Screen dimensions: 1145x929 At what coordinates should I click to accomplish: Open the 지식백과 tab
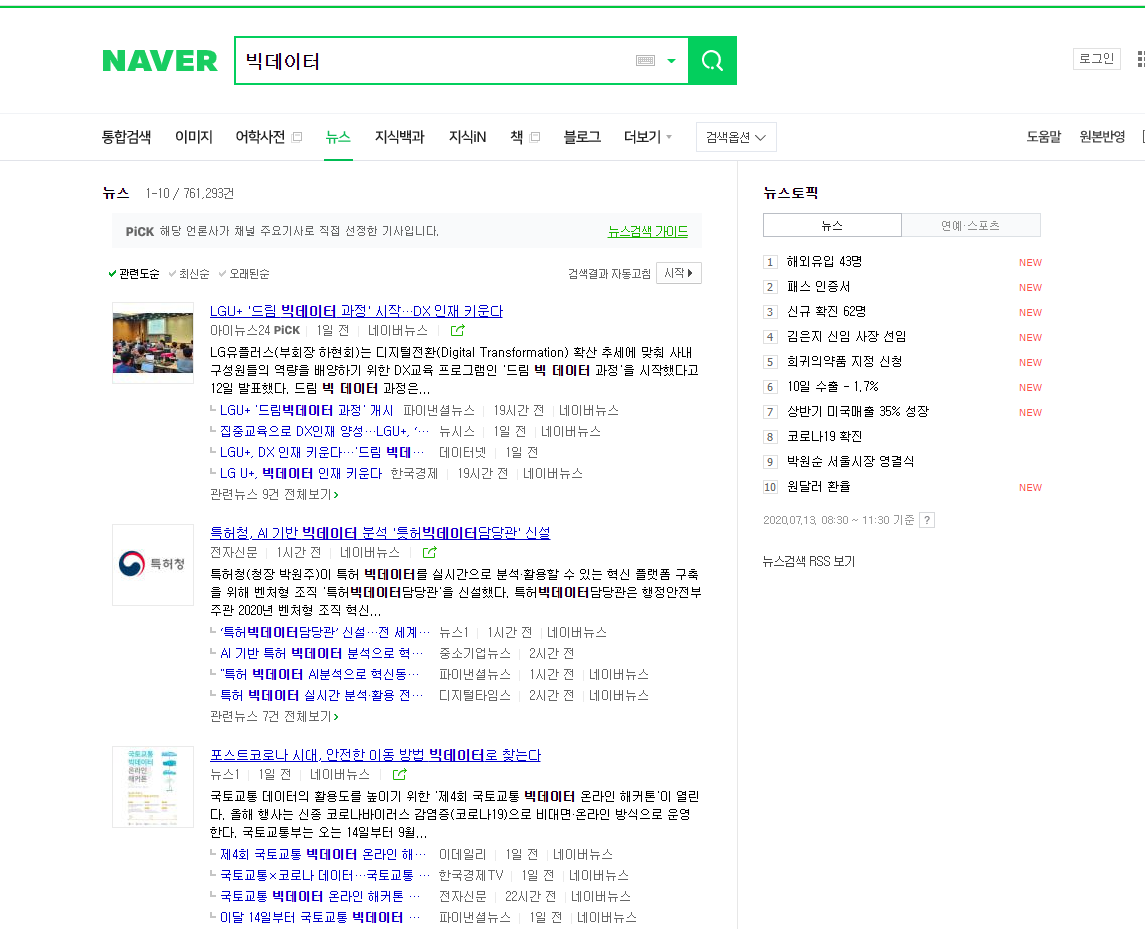pos(399,137)
